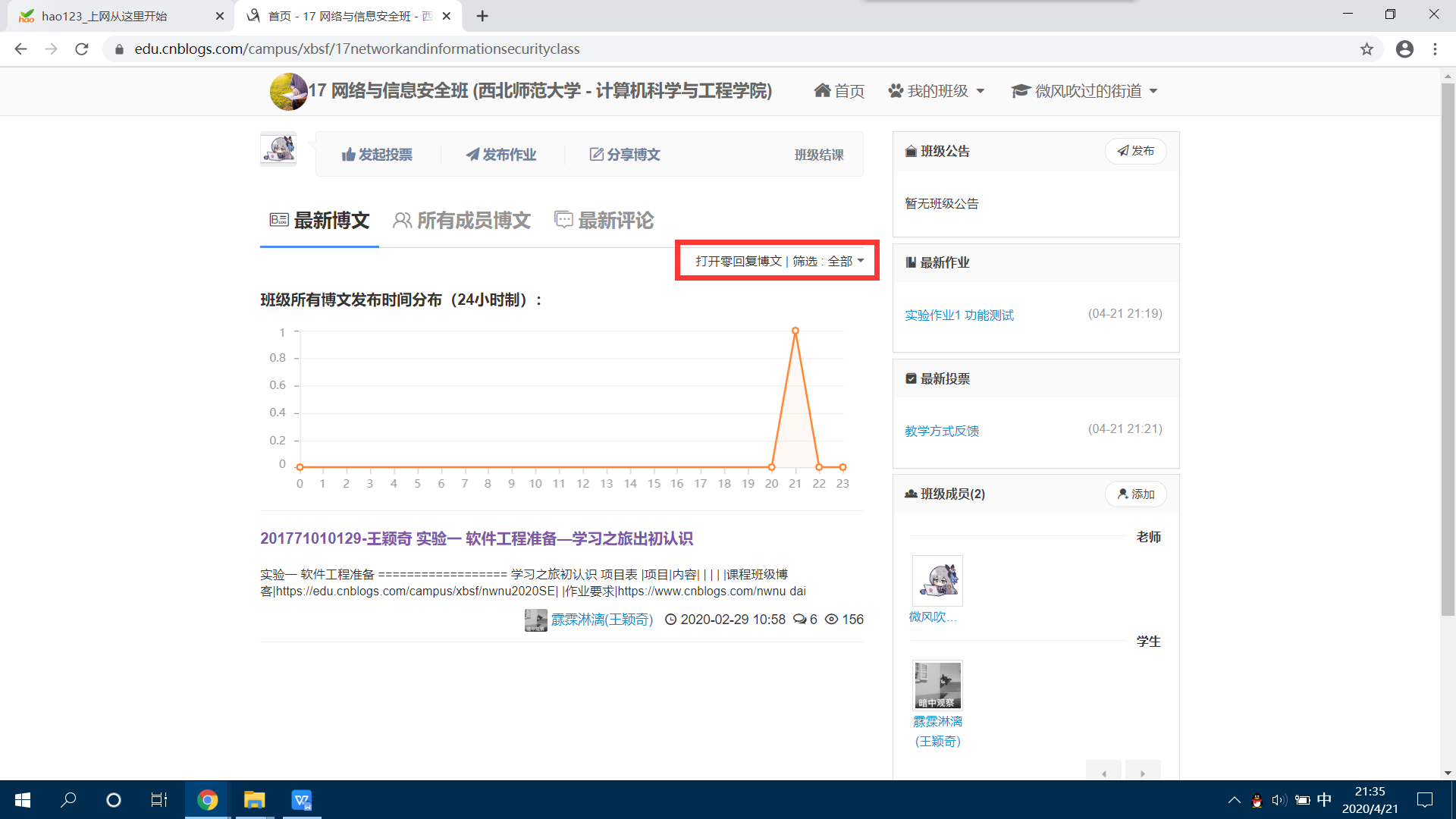The height and width of the screenshot is (819, 1456).
Task: Click 发布作业 paper plane button
Action: click(501, 155)
